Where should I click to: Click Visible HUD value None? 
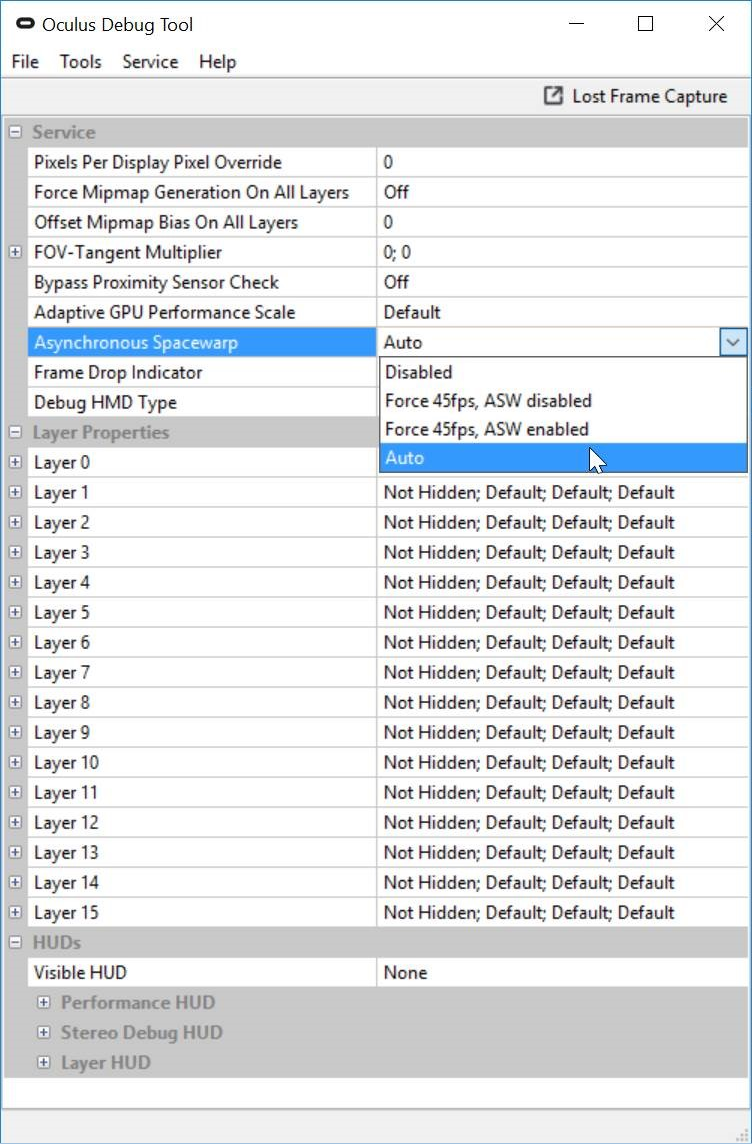(x=562, y=973)
